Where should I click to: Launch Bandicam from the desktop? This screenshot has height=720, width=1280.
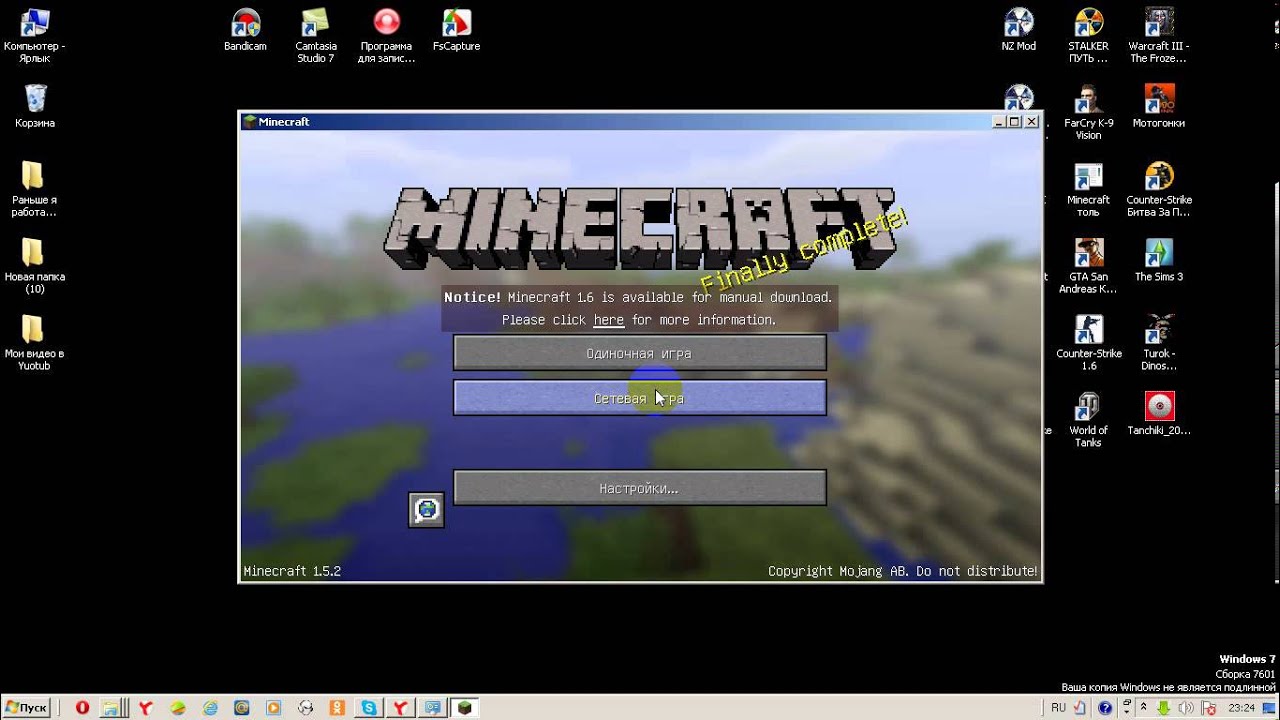pos(245,30)
